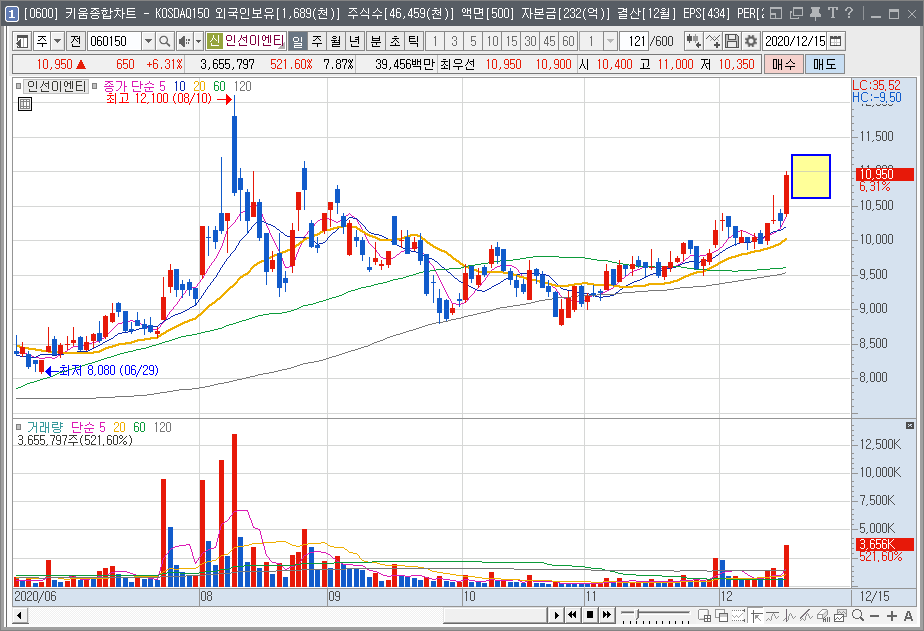
Task: Click the dotted-box chart icon at bottom
Action: (738, 616)
